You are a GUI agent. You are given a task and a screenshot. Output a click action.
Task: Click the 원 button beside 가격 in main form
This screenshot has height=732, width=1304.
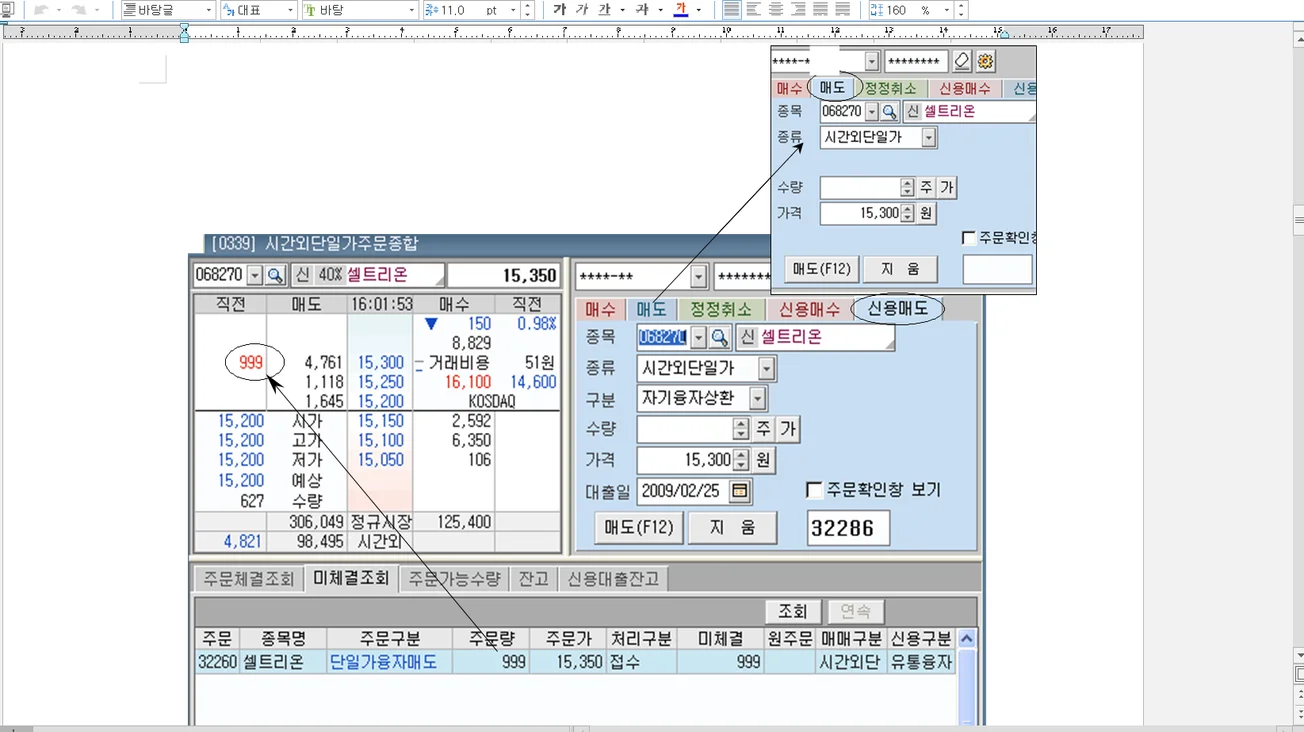click(x=763, y=460)
